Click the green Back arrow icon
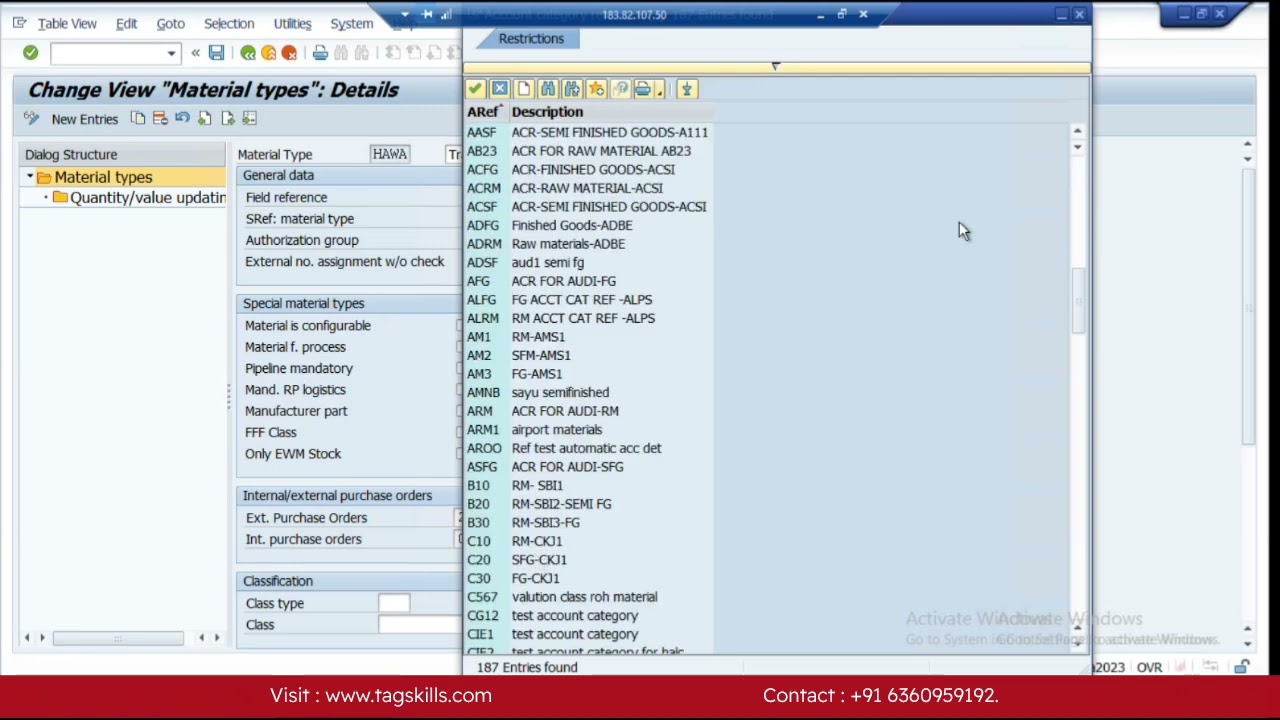Image resolution: width=1280 pixels, height=720 pixels. pos(248,53)
